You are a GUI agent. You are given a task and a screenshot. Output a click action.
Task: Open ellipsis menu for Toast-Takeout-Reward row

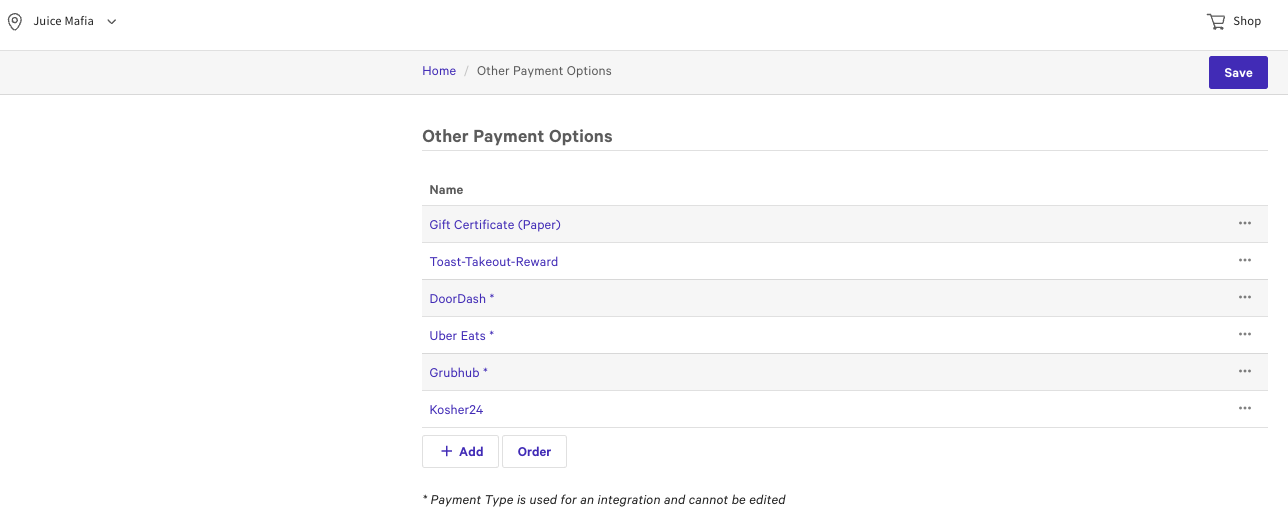point(1244,261)
